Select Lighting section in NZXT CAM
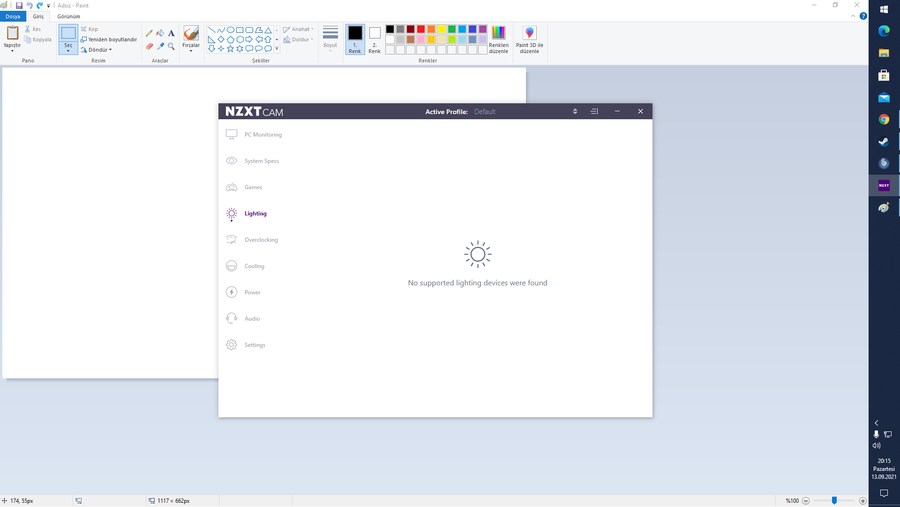 (x=246, y=214)
